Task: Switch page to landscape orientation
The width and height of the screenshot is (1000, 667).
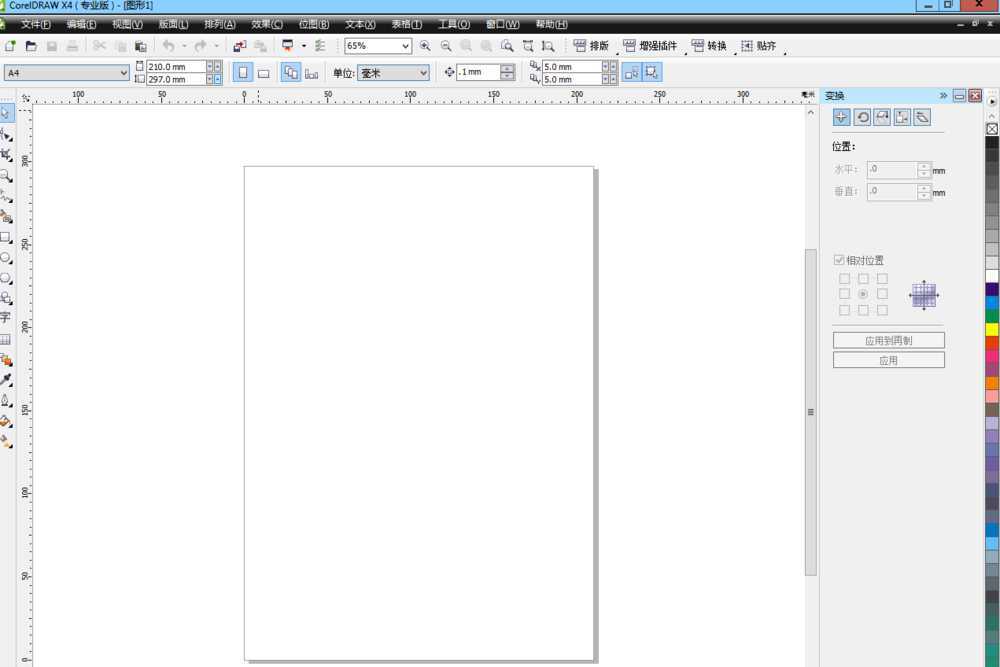Action: pyautogui.click(x=264, y=73)
